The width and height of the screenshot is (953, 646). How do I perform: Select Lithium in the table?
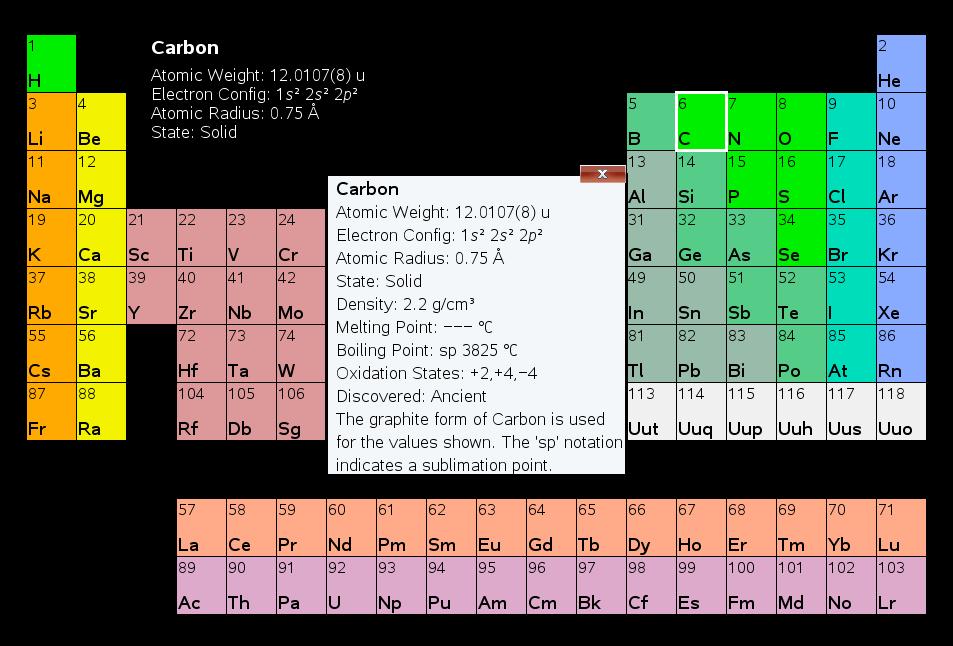pyautogui.click(x=51, y=121)
